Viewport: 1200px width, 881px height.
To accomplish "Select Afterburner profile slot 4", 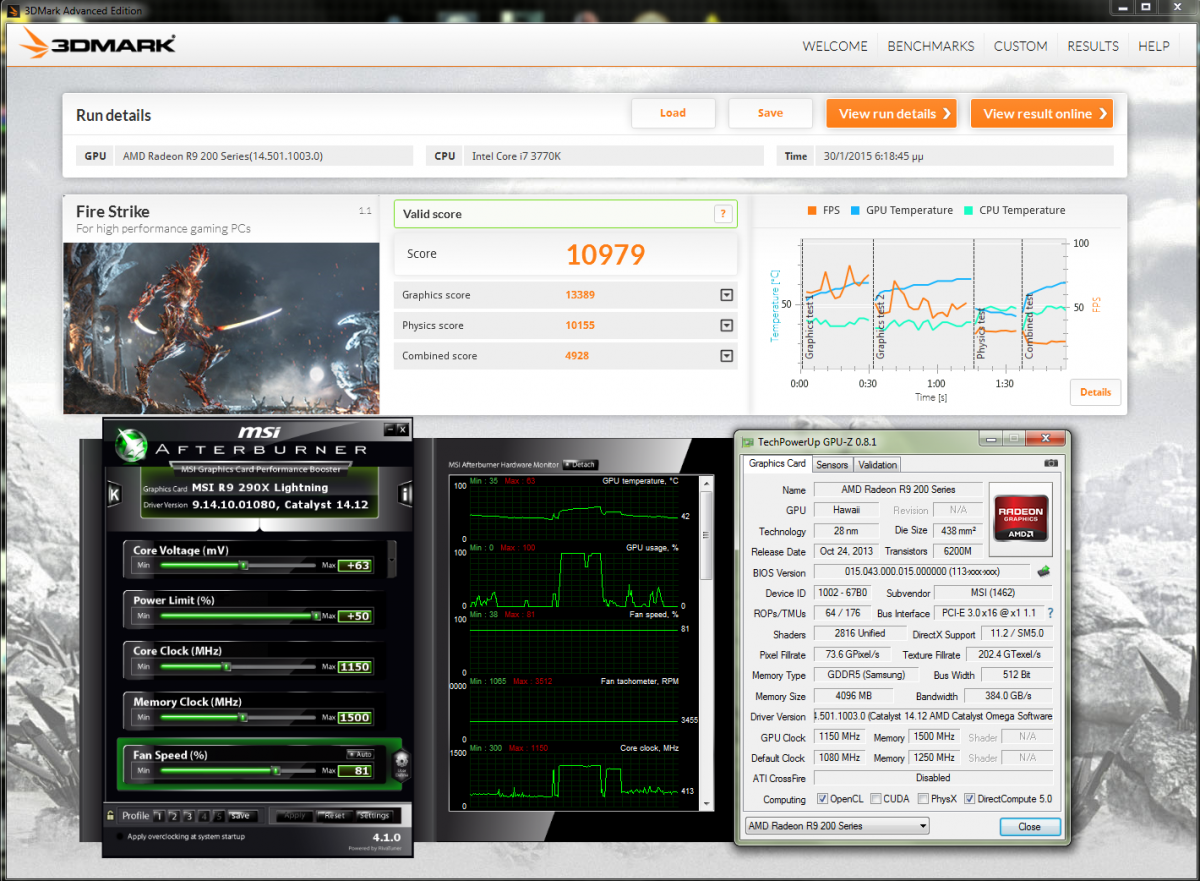I will [x=204, y=816].
